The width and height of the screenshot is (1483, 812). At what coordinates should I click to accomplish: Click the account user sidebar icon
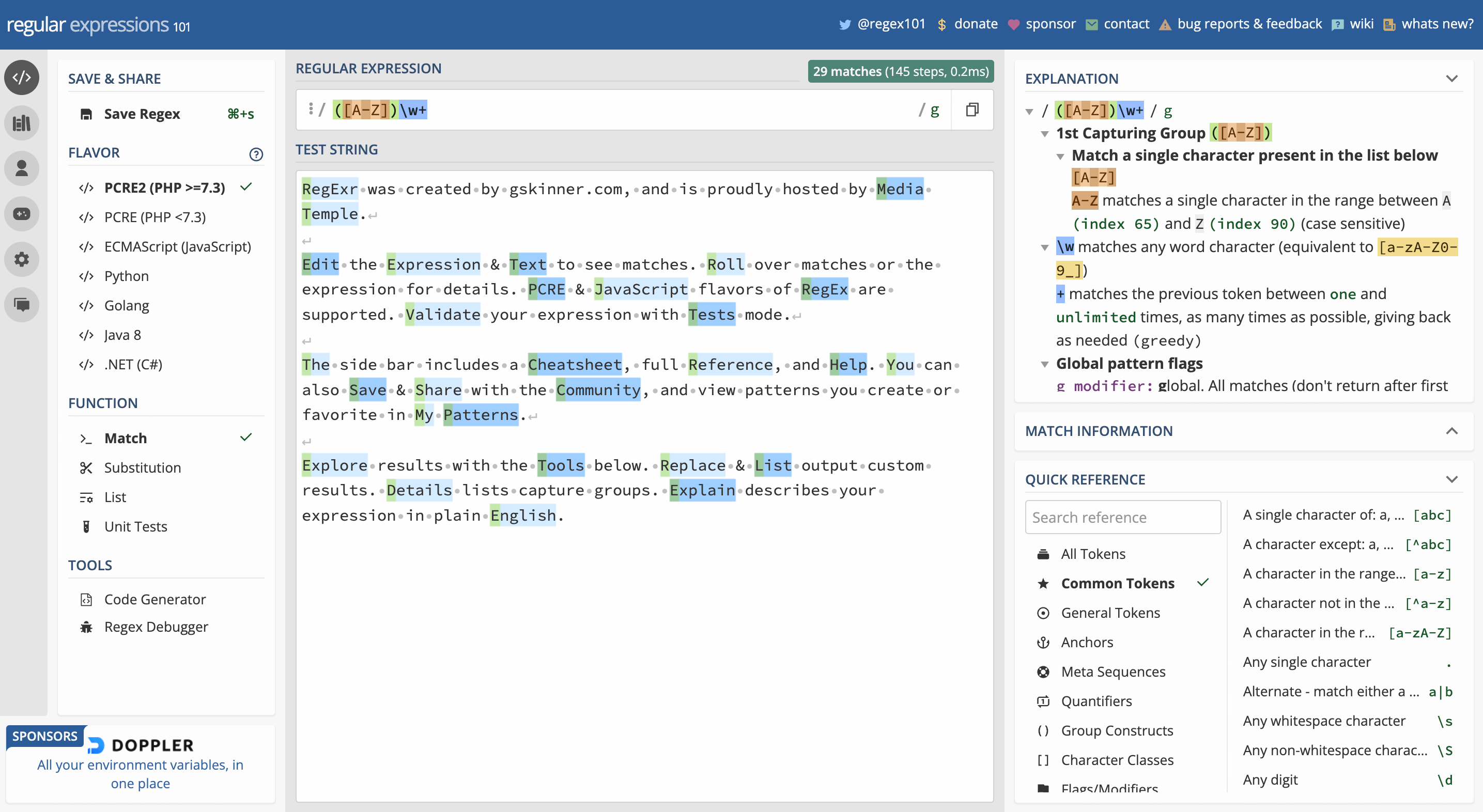click(22, 168)
